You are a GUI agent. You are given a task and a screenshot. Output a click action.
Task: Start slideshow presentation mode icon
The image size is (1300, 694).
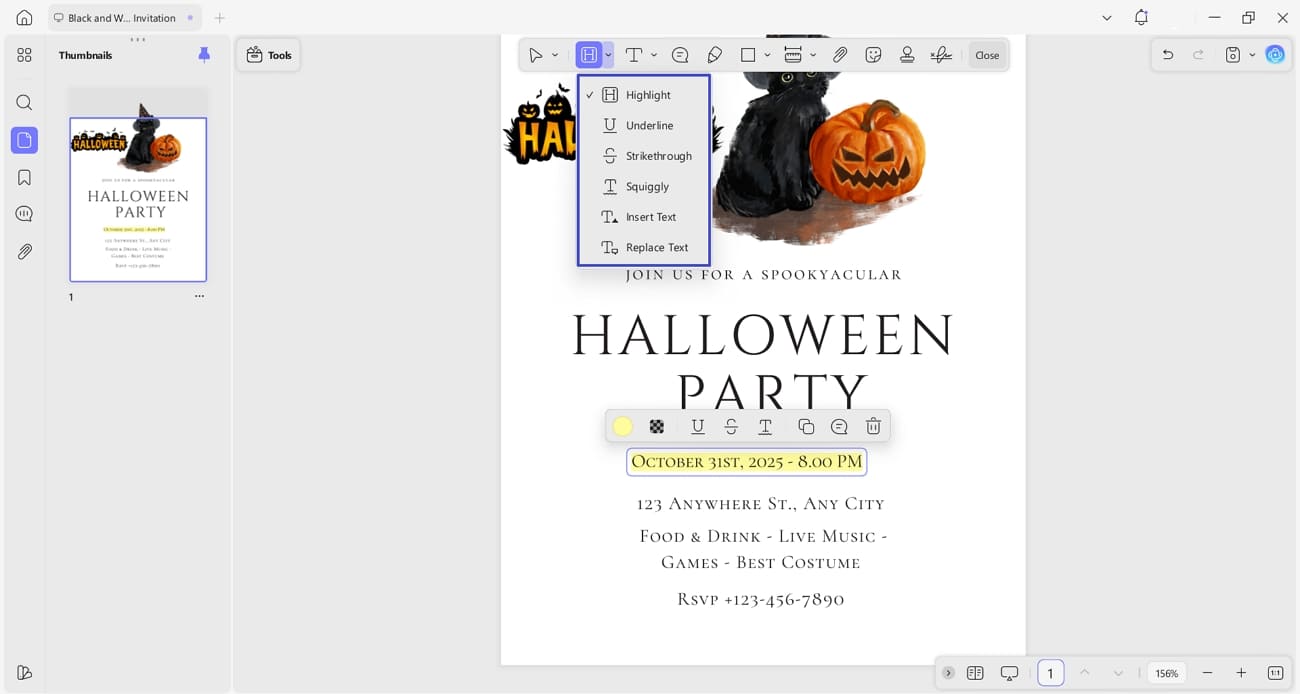(x=1009, y=673)
